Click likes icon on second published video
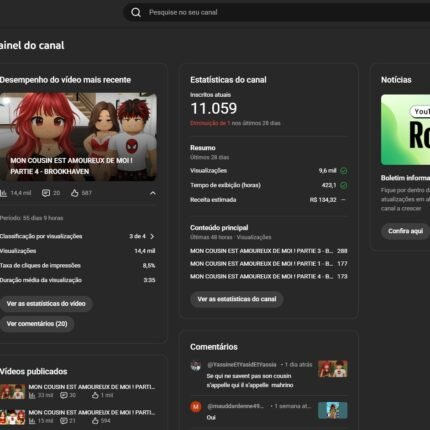The image size is (430, 430). tap(95, 421)
